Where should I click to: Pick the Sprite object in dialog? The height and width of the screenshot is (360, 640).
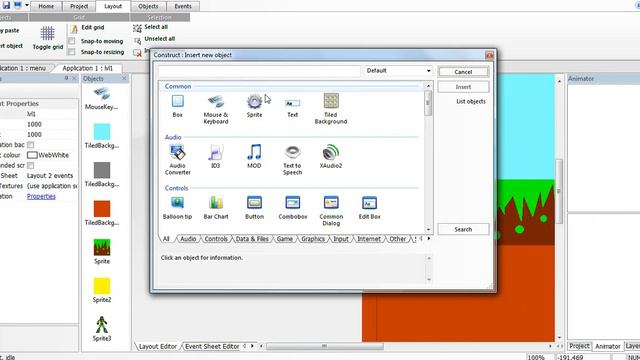point(254,106)
